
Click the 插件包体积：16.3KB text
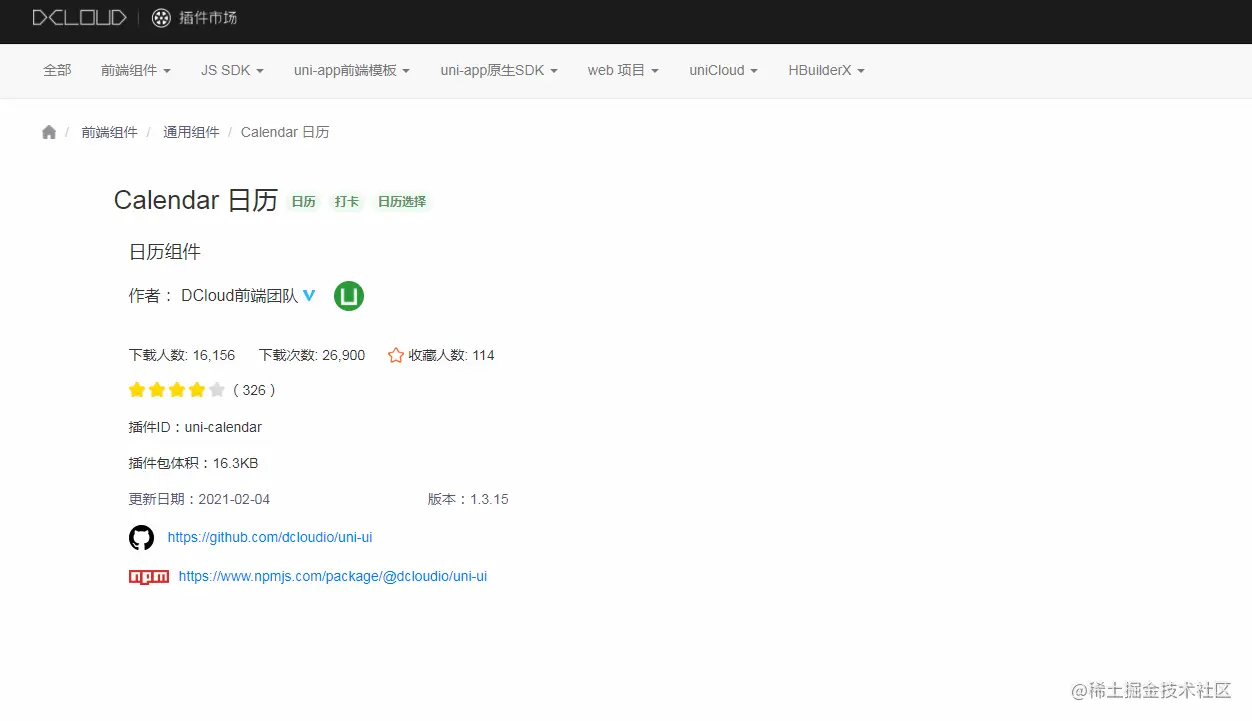193,463
